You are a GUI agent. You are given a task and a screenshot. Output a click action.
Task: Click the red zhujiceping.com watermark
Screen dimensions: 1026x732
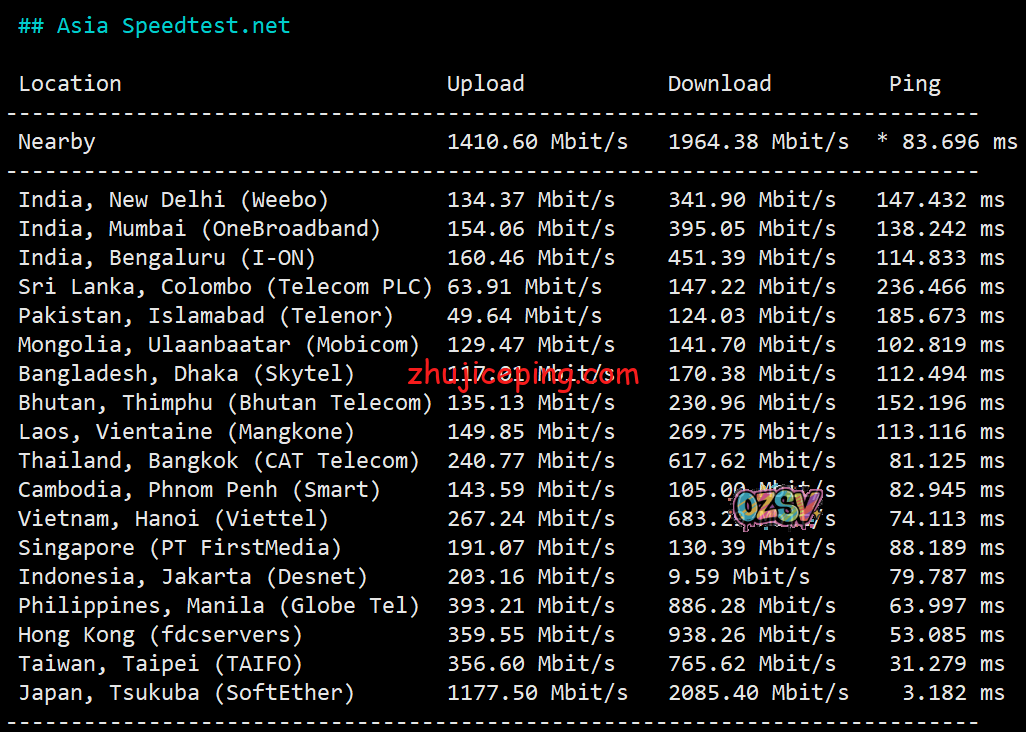[x=523, y=376]
